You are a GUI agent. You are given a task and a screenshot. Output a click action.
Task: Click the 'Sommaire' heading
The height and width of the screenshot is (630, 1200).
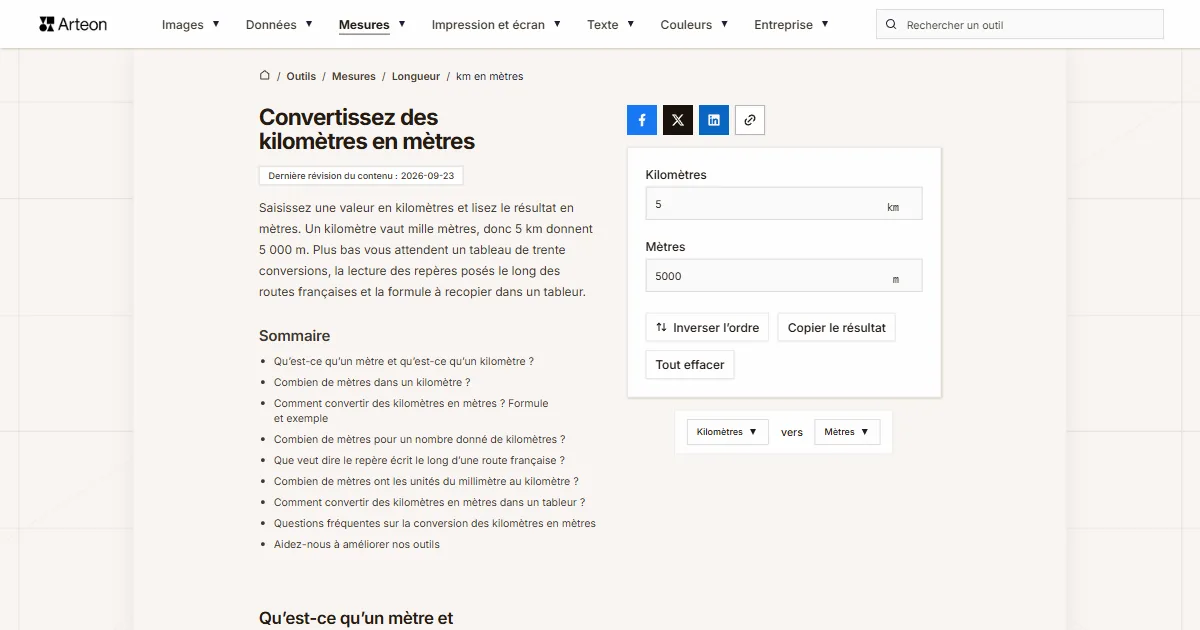[x=294, y=336]
